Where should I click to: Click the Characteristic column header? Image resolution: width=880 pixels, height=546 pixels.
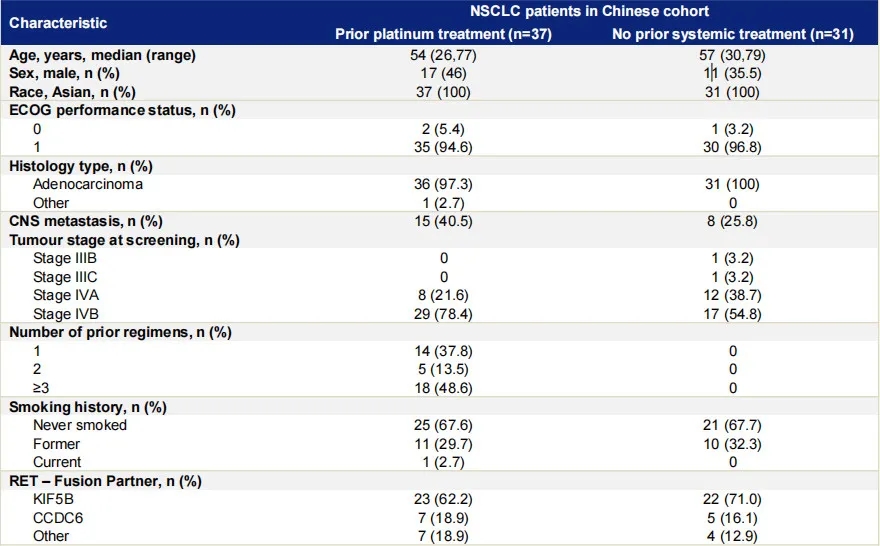tap(58, 21)
